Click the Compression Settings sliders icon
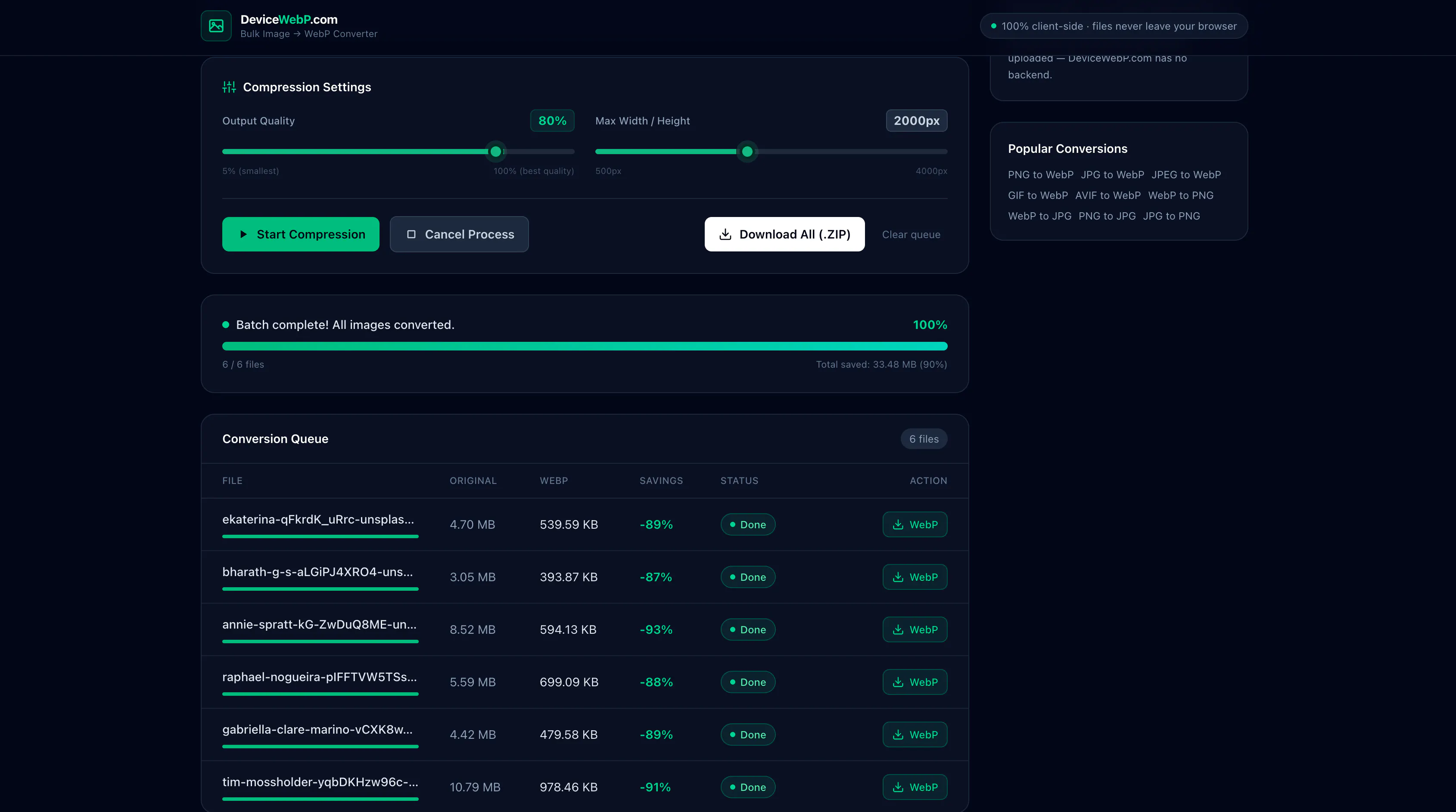This screenshot has height=812, width=1456. (229, 87)
